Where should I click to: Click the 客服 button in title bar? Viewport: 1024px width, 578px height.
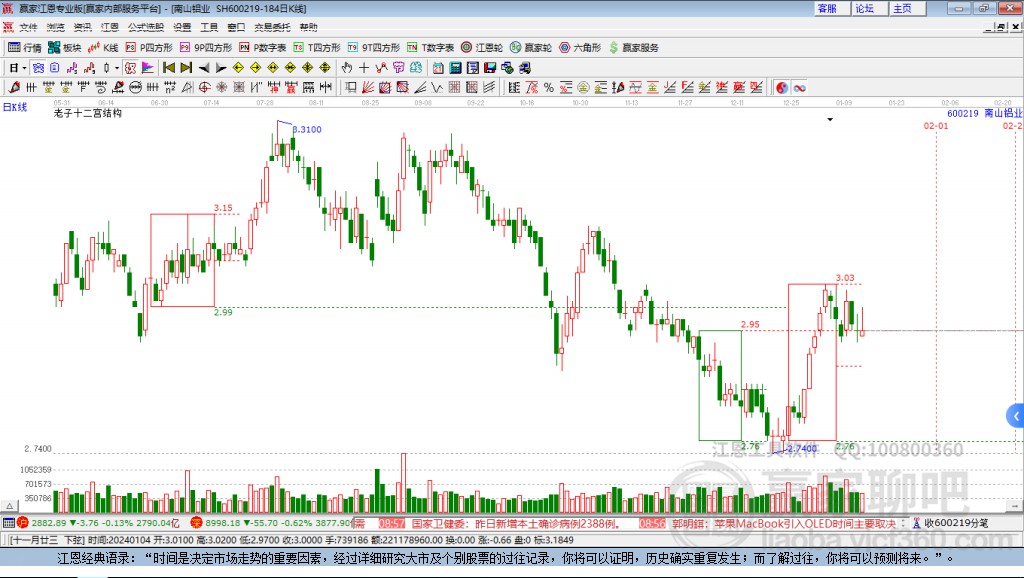pos(832,8)
